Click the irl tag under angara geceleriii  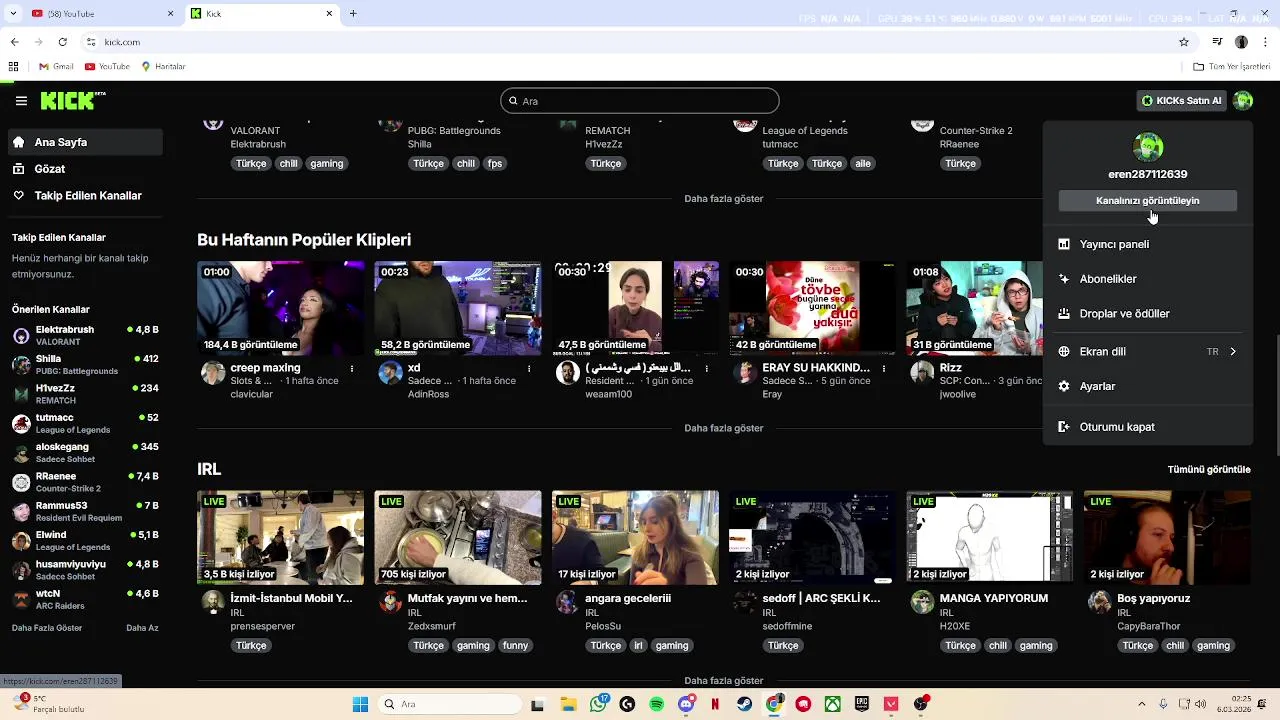coord(638,646)
